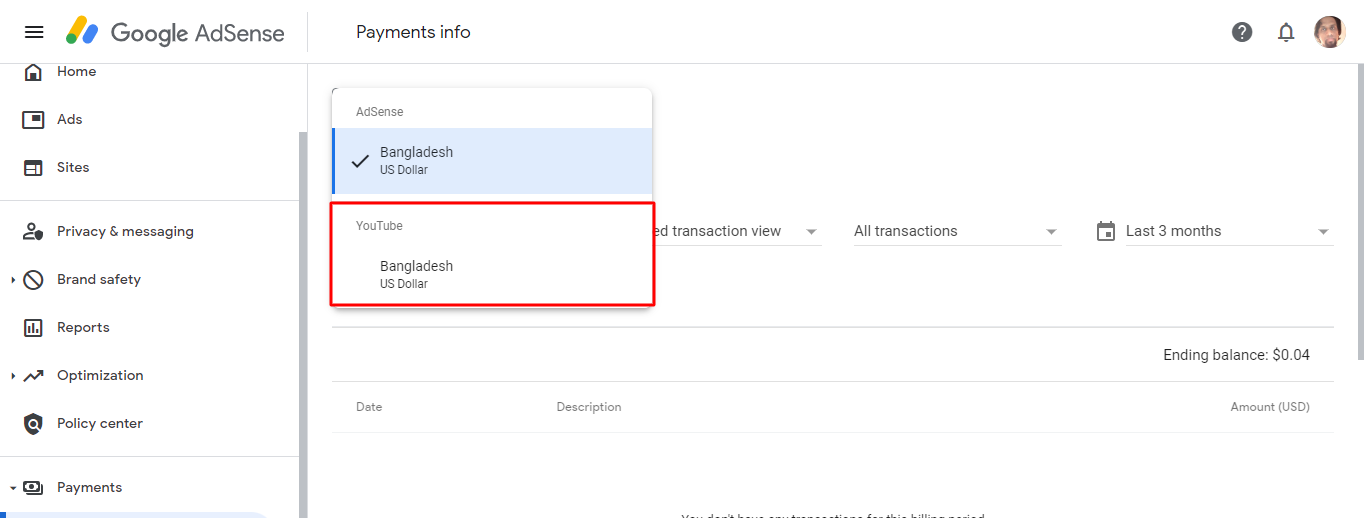The width and height of the screenshot is (1364, 518).
Task: Open the hamburger main menu
Action: click(x=34, y=32)
